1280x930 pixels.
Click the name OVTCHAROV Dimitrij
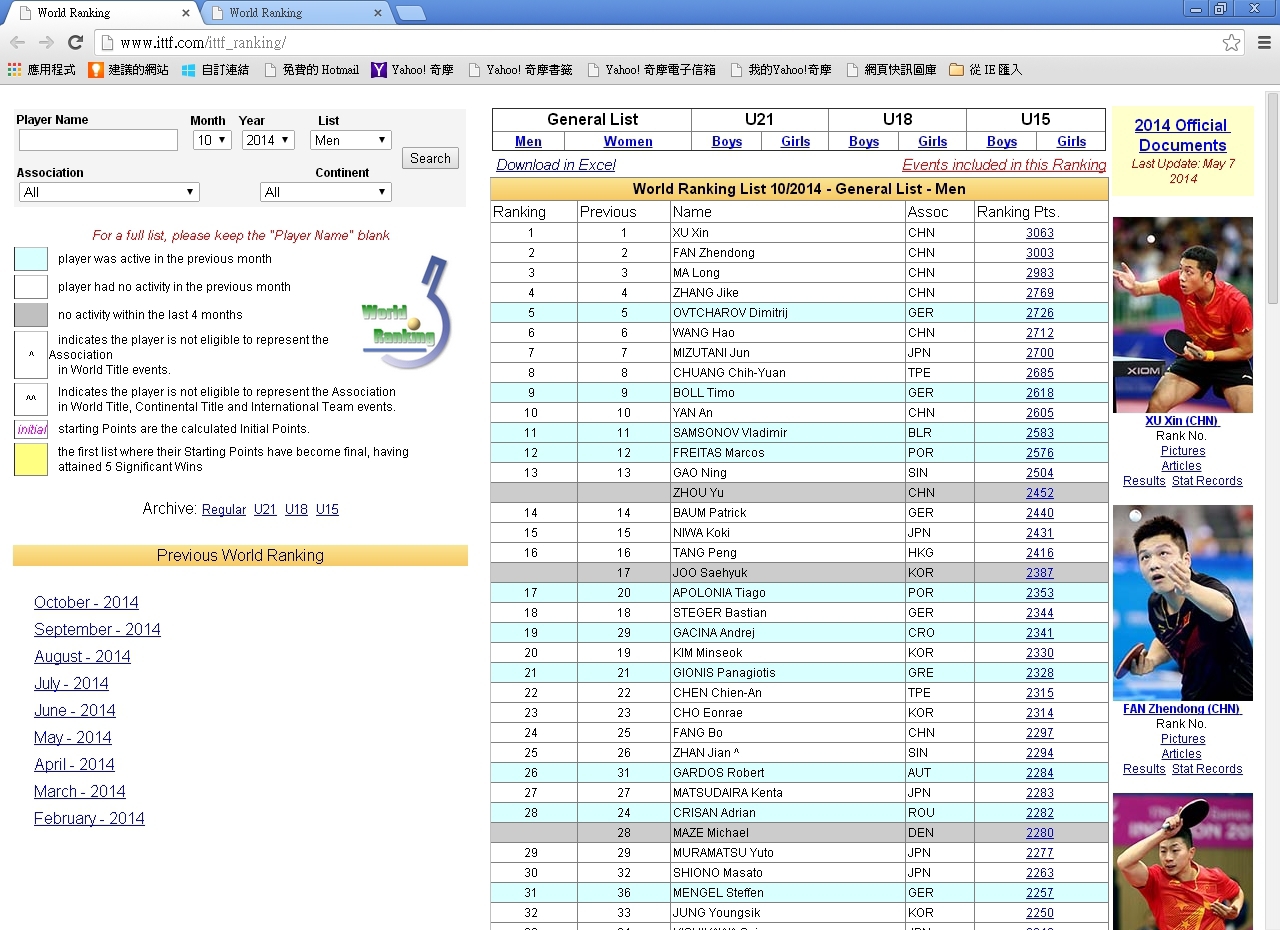click(x=730, y=313)
